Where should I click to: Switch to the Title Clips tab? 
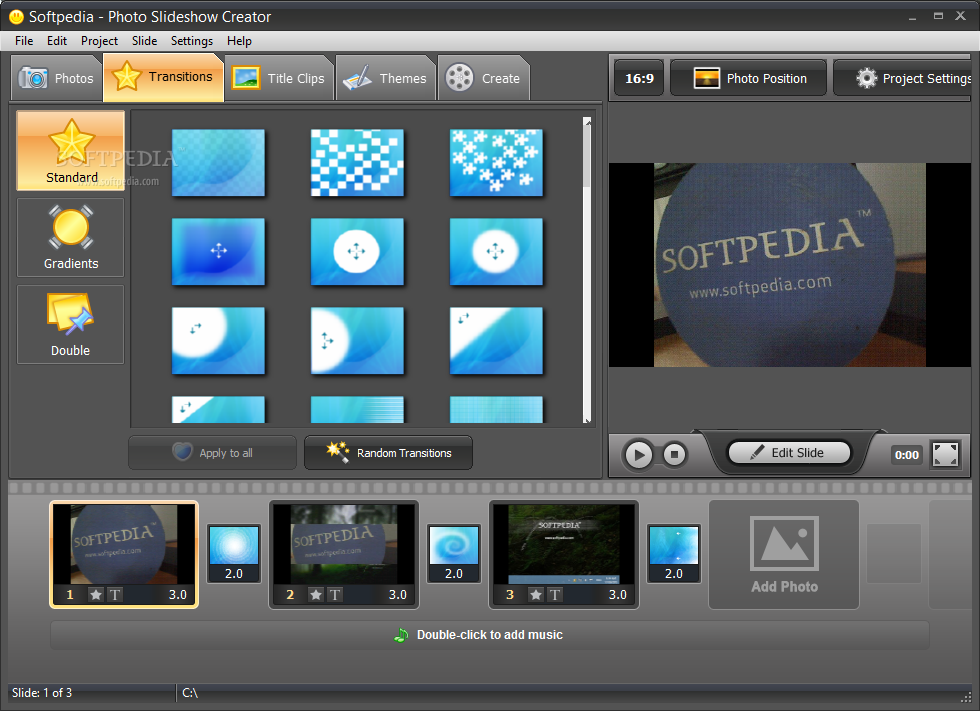[x=279, y=78]
